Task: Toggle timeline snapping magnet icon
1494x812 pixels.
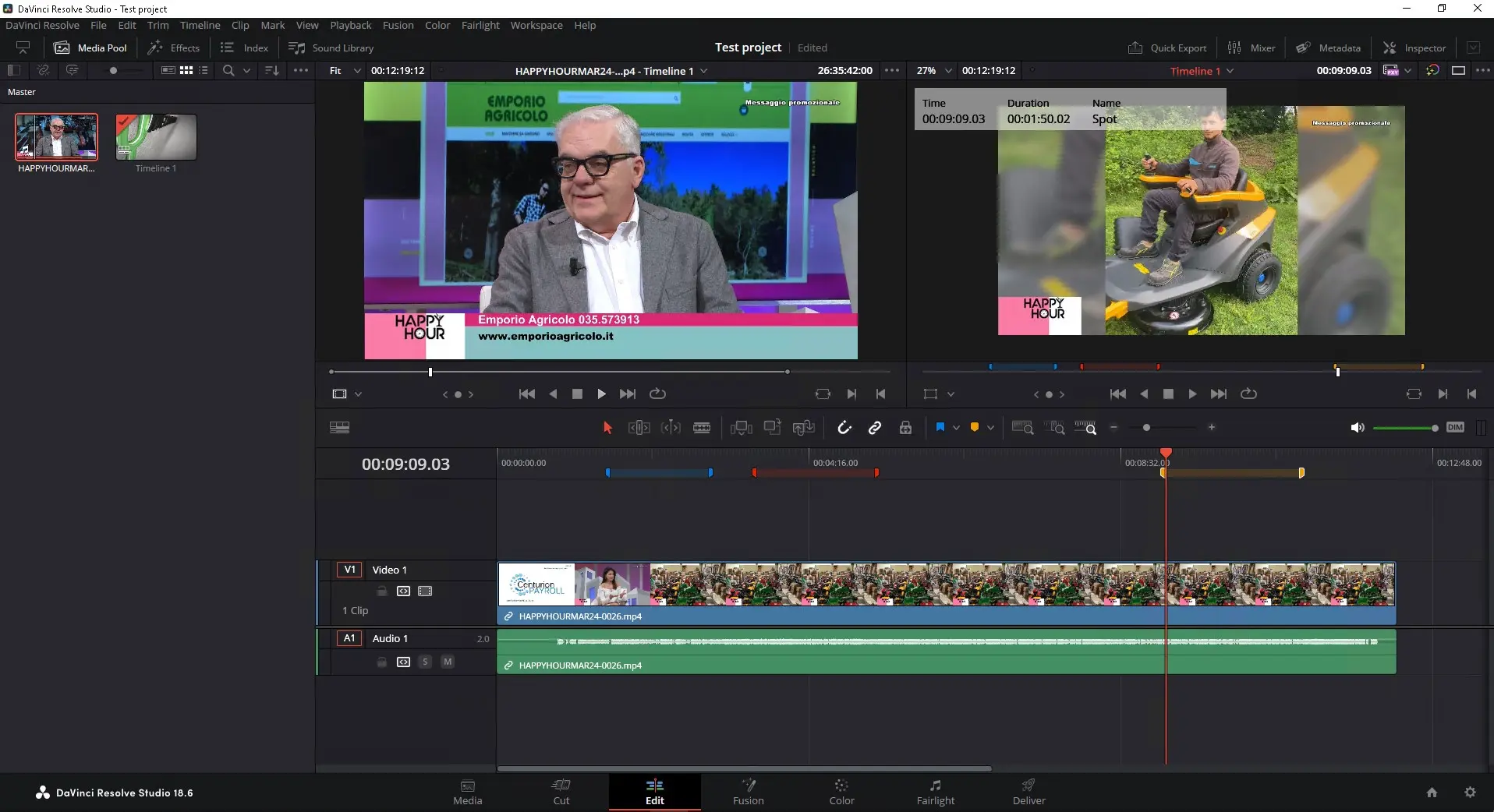Action: coord(844,428)
